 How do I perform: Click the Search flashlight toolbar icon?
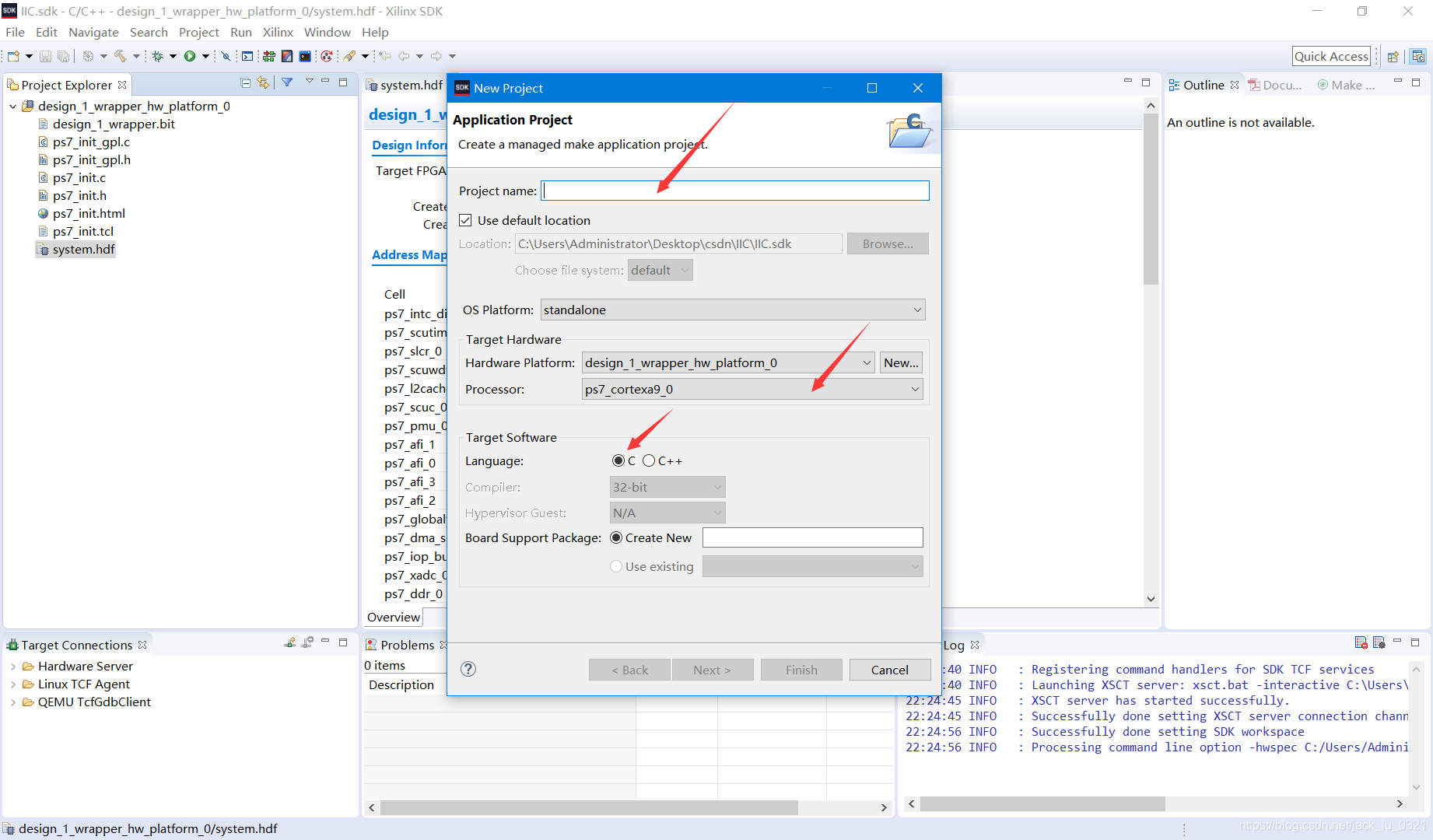(350, 56)
